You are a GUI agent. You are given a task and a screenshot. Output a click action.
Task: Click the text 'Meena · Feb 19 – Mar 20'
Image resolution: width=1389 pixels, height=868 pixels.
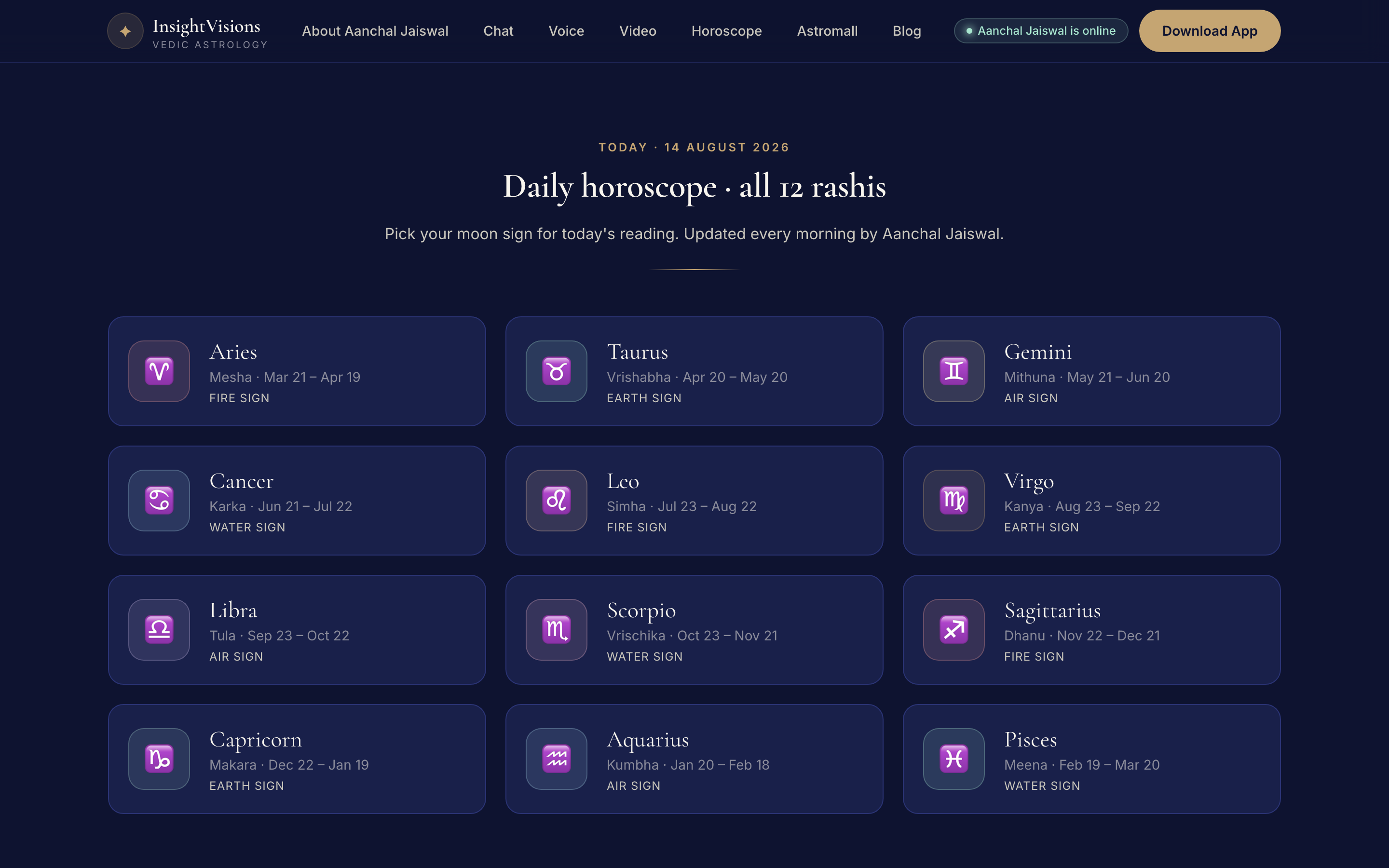[x=1082, y=765]
